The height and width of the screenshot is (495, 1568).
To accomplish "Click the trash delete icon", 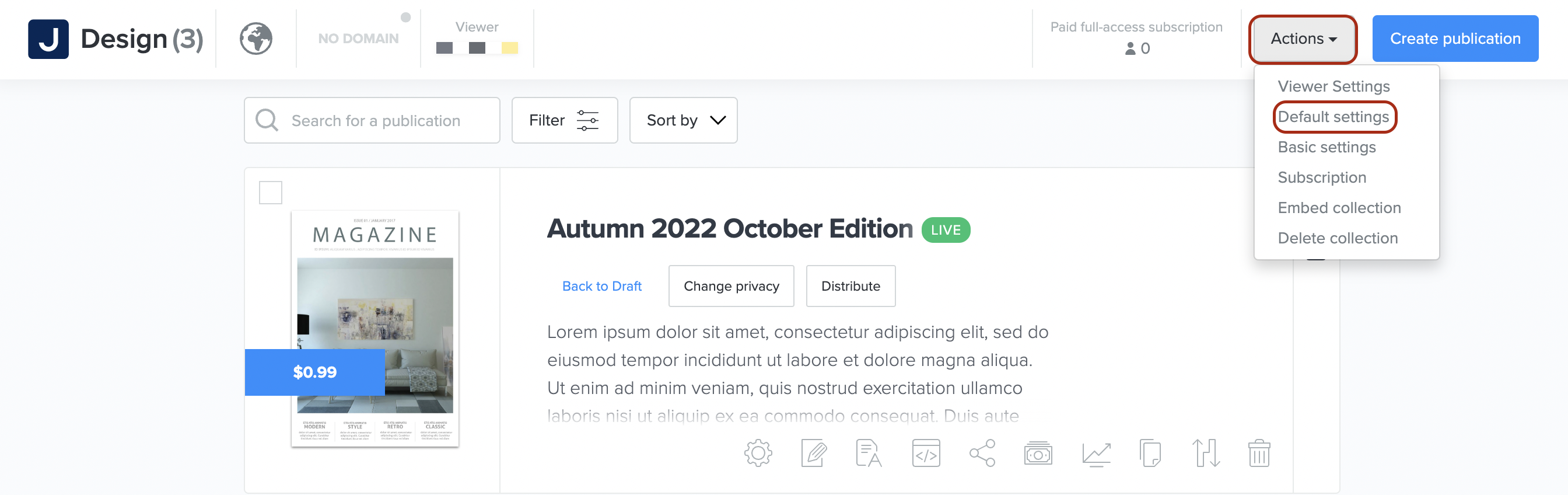I will point(1259,453).
